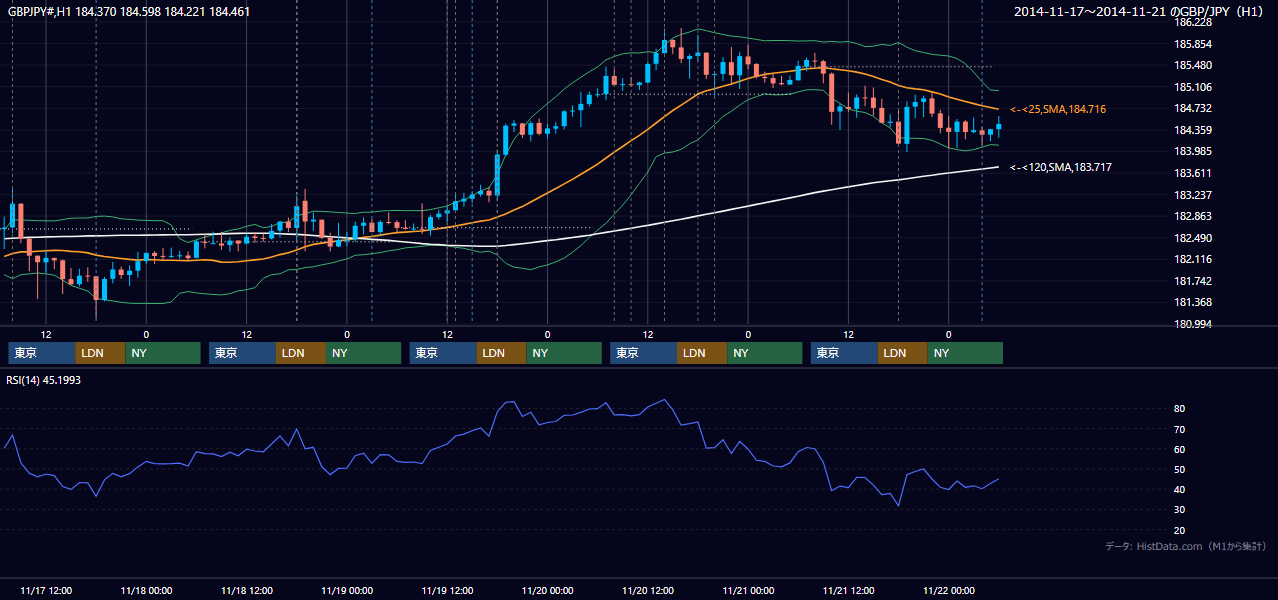The height and width of the screenshot is (600, 1278).
Task: Click the RSI scale value 50
Action: tap(1180, 469)
